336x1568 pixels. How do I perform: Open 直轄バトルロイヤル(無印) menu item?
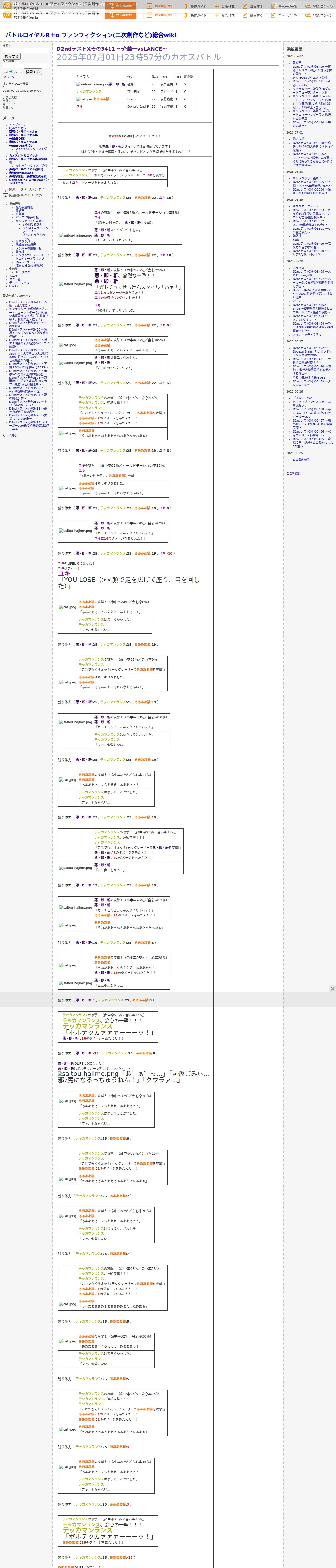pyautogui.click(x=26, y=169)
